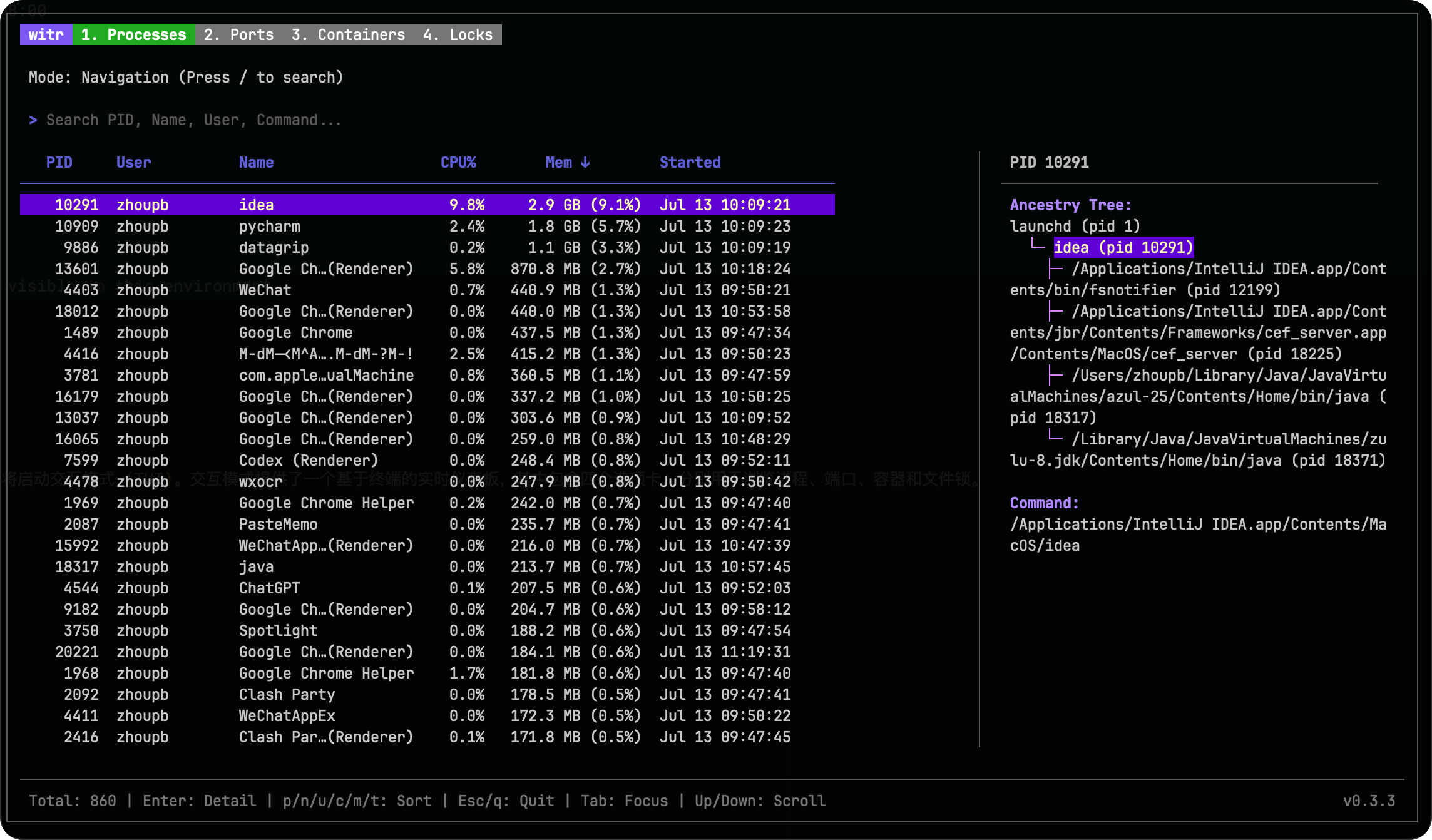
Task: Activate the Processes tab
Action: tap(133, 34)
